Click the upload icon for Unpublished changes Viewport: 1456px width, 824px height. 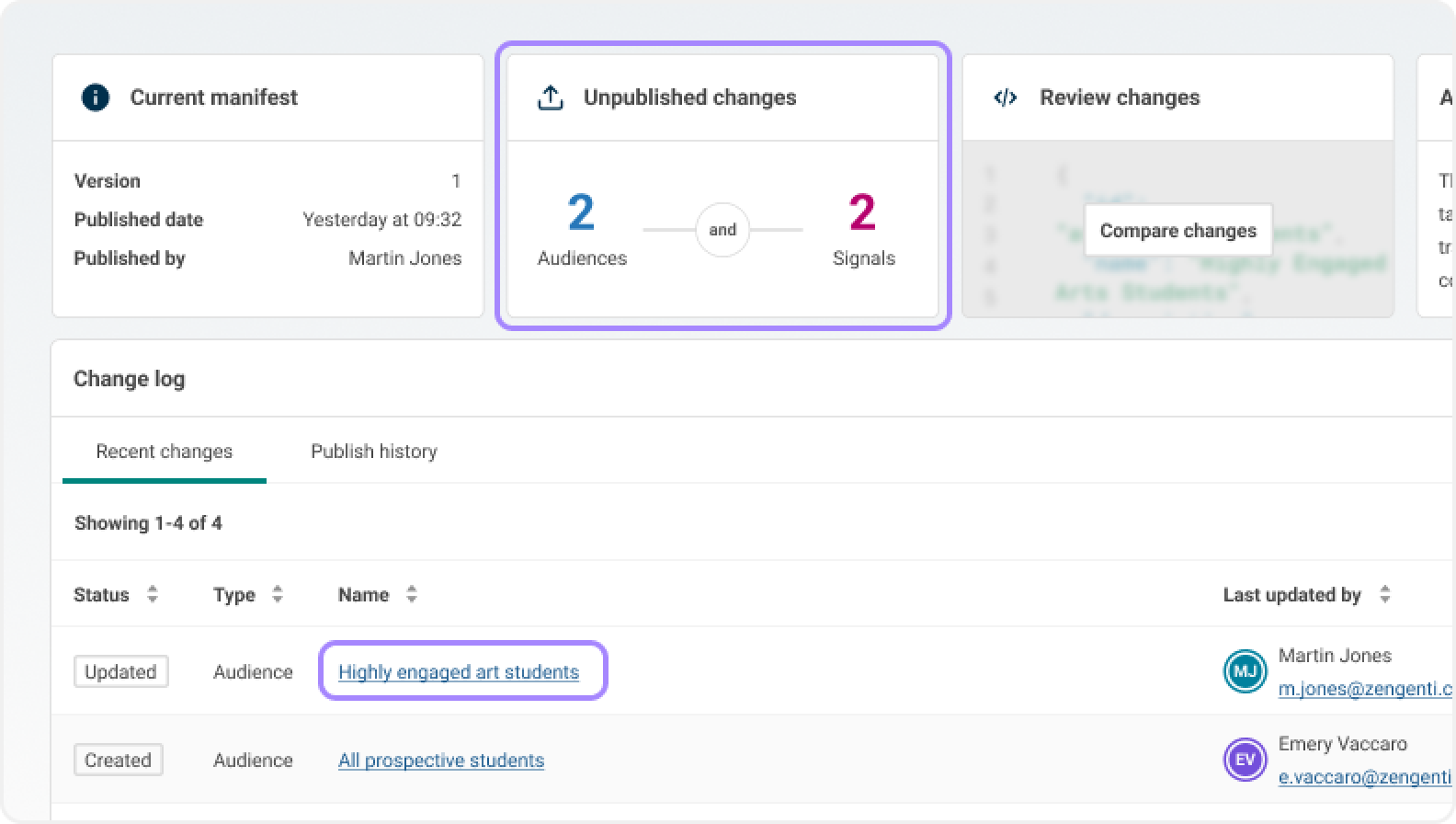coord(550,97)
